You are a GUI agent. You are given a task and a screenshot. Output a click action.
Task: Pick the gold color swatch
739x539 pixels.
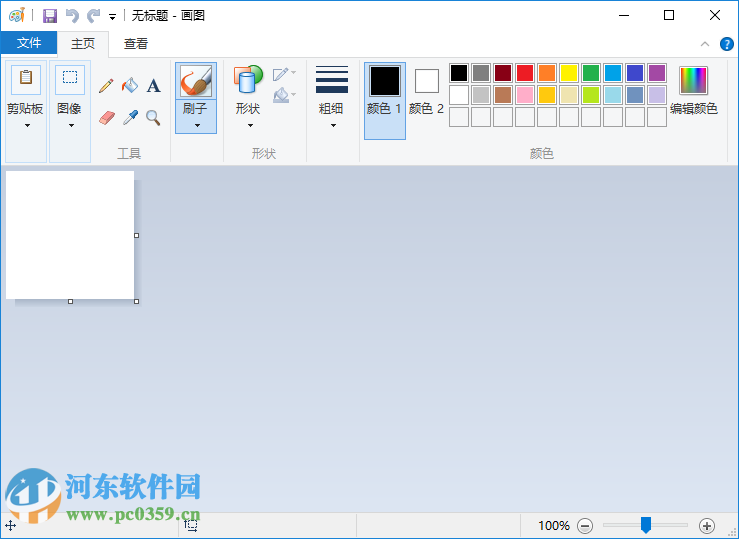click(x=547, y=95)
